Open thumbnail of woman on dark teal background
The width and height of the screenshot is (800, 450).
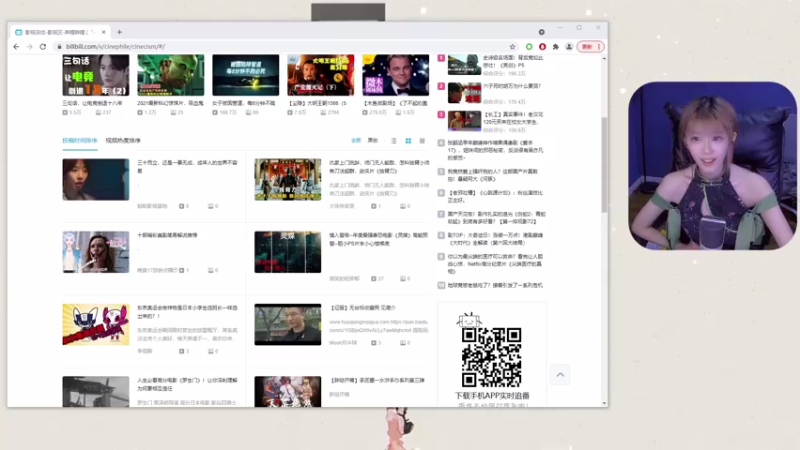(x=96, y=179)
